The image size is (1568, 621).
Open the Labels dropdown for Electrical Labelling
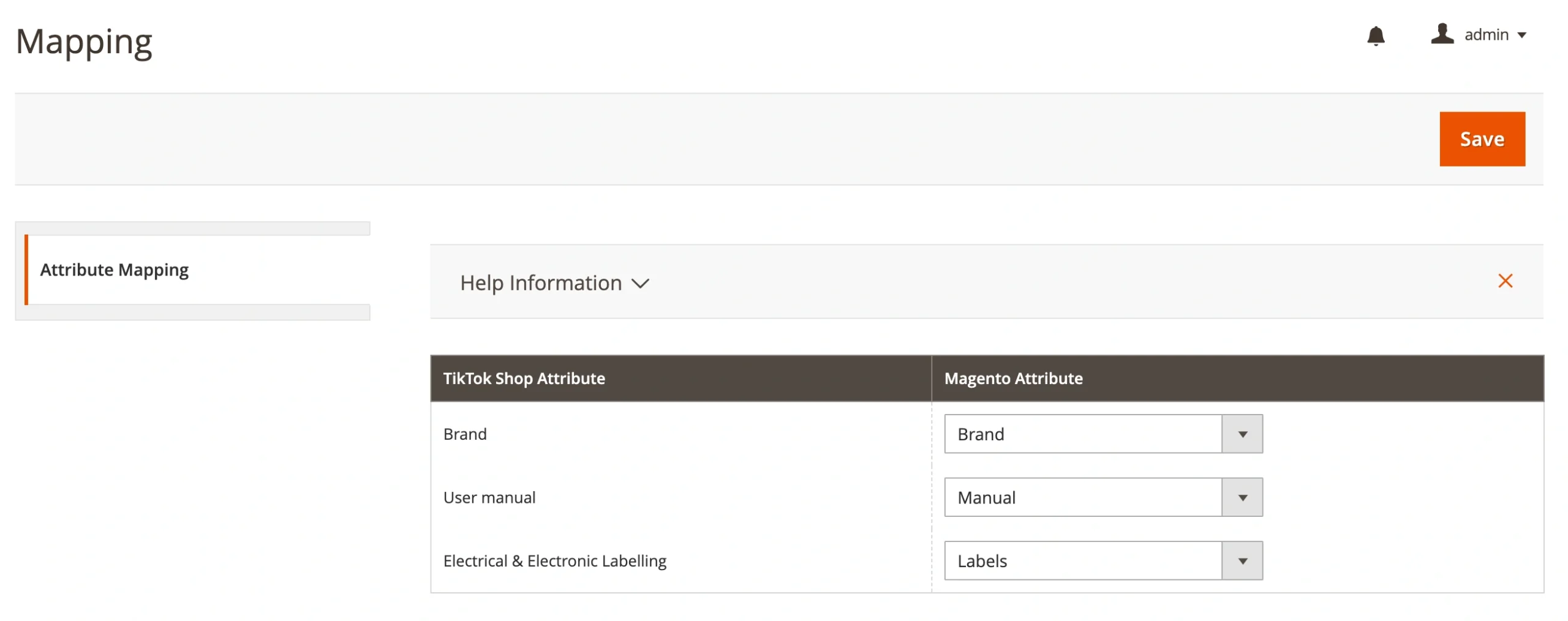(1084, 560)
